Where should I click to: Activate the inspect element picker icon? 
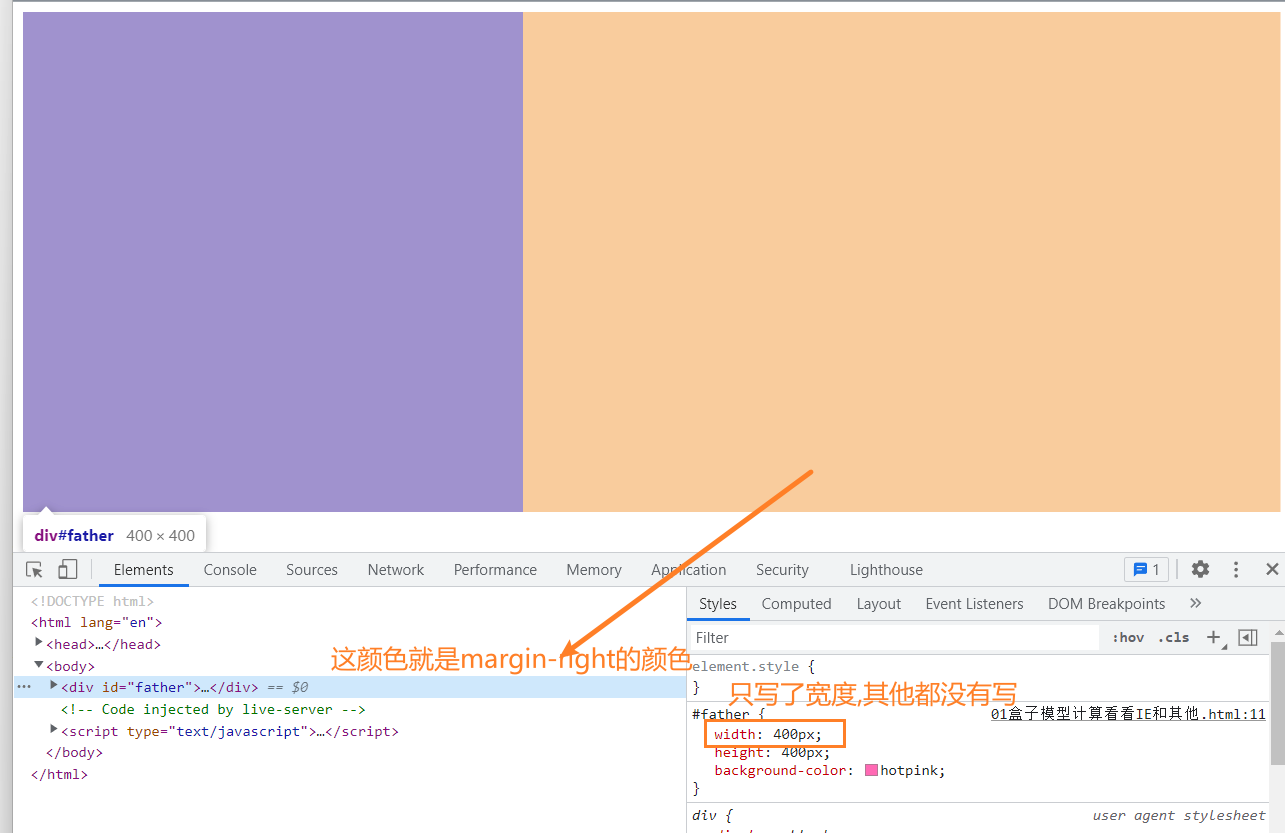tap(35, 570)
